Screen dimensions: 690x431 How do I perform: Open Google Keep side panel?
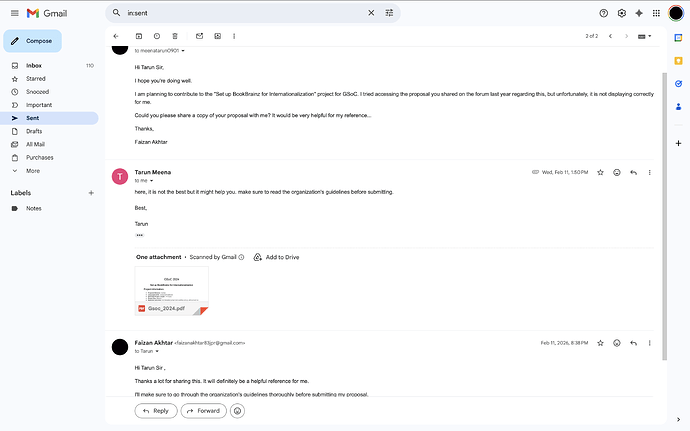pyautogui.click(x=678, y=61)
